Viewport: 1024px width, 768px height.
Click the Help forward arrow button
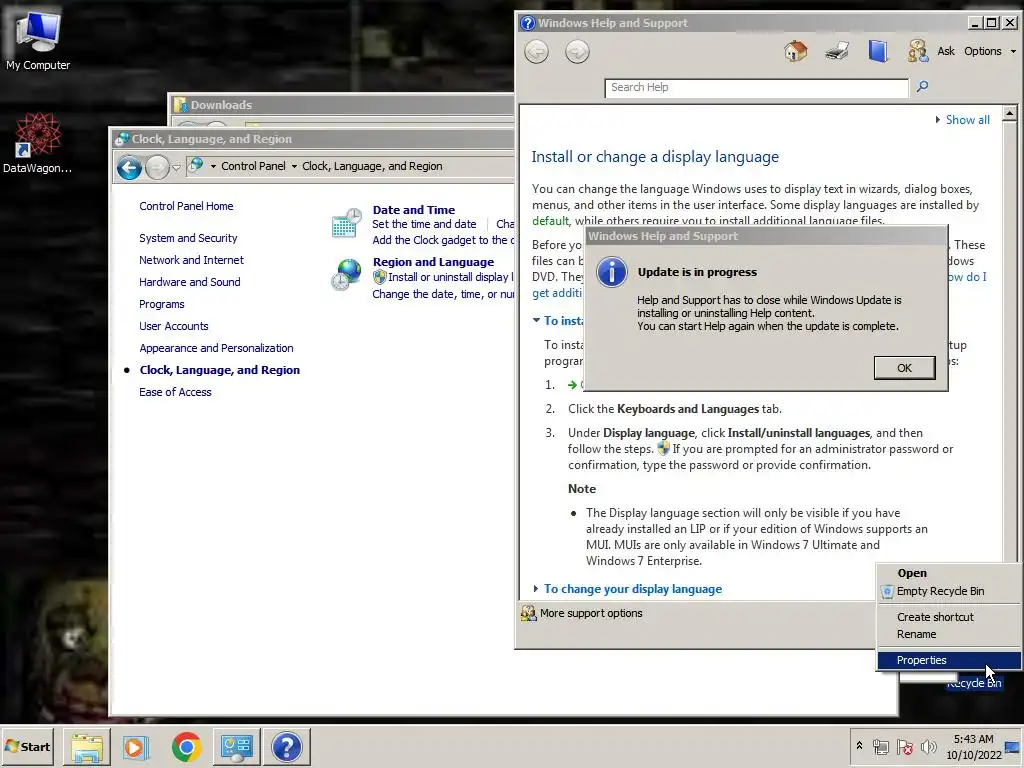(x=577, y=52)
